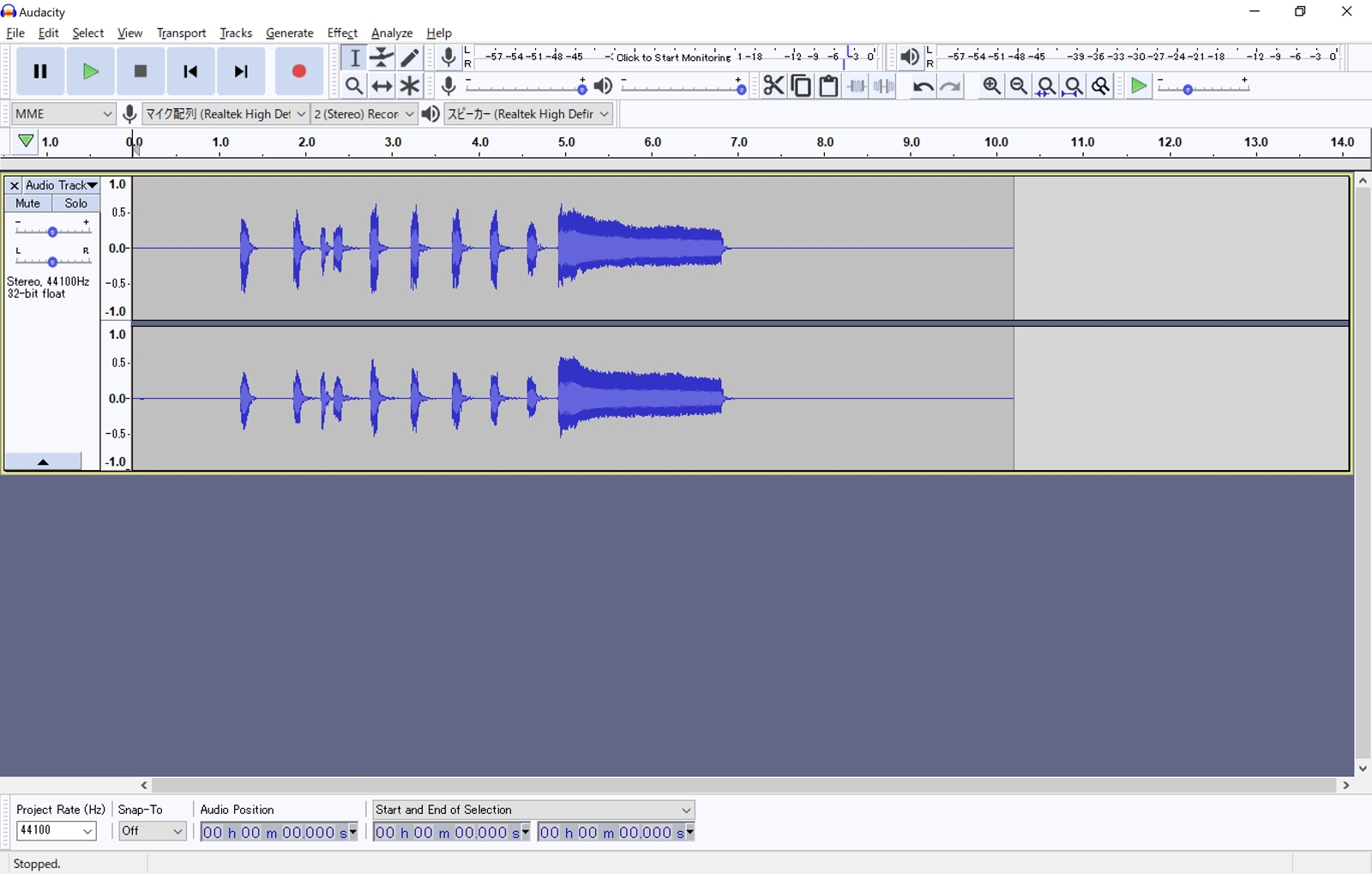Open the Generate menu
The height and width of the screenshot is (874, 1372).
coord(289,33)
